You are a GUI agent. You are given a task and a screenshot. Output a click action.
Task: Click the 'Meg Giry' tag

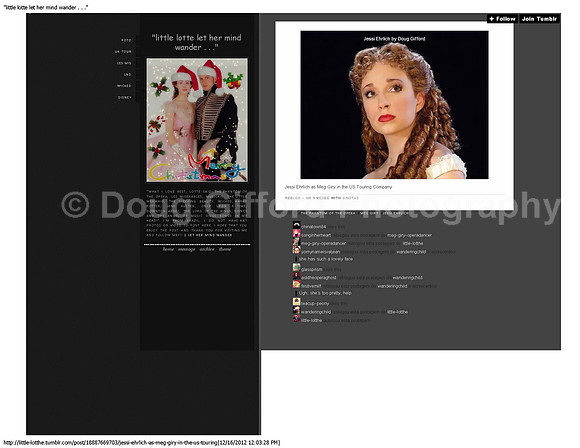(x=369, y=213)
